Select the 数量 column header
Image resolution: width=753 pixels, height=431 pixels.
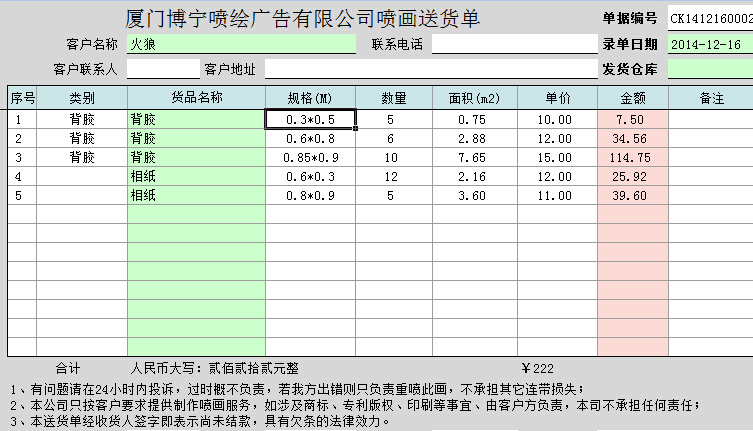point(394,98)
